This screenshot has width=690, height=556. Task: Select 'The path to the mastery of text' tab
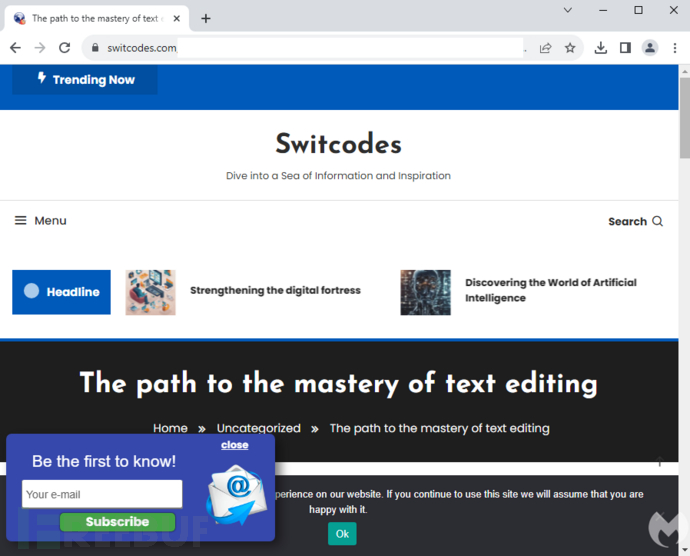pos(95,18)
